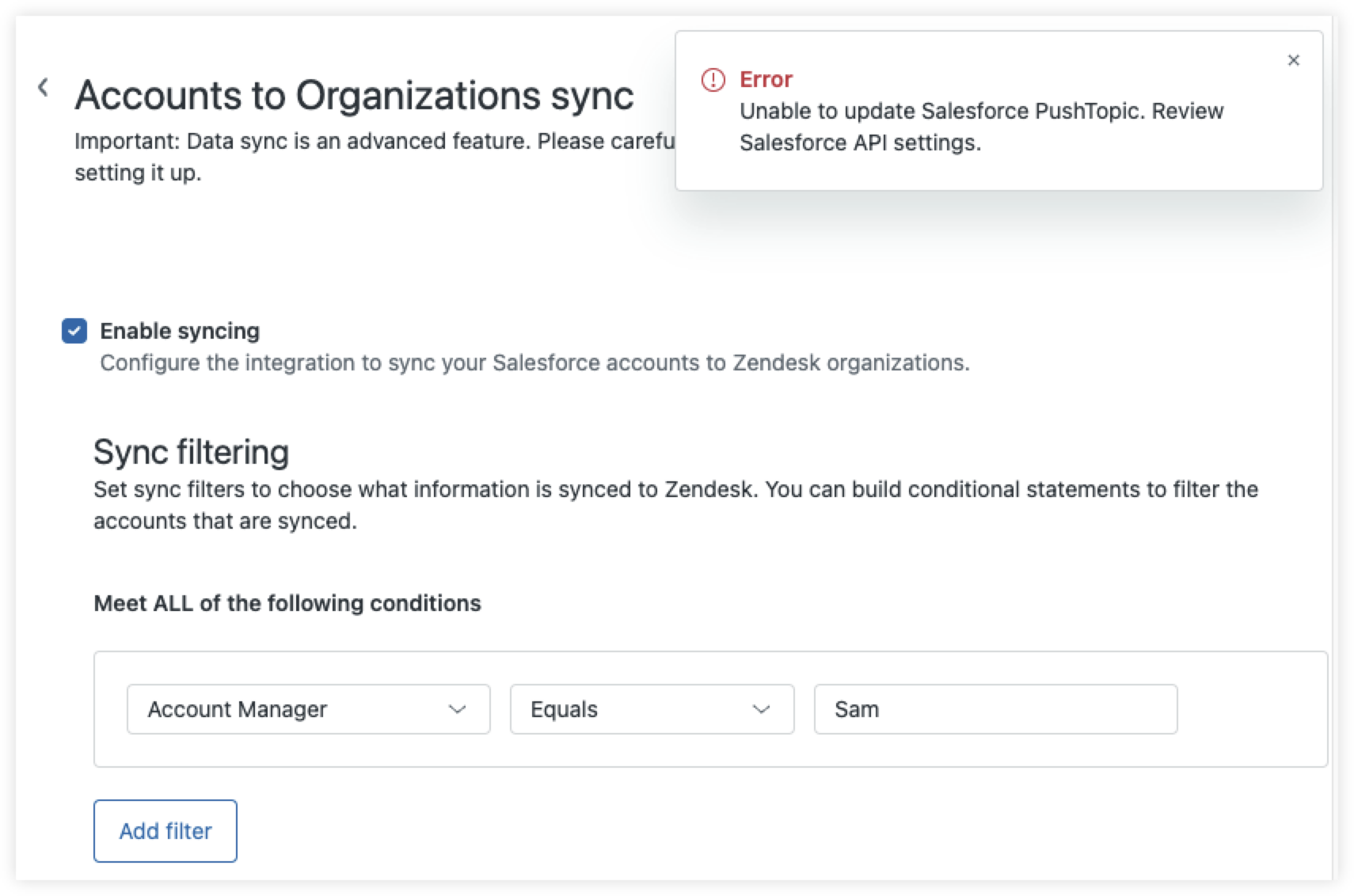Go back using the left chevron arrow
Image resolution: width=1354 pixels, height=896 pixels.
click(x=44, y=88)
